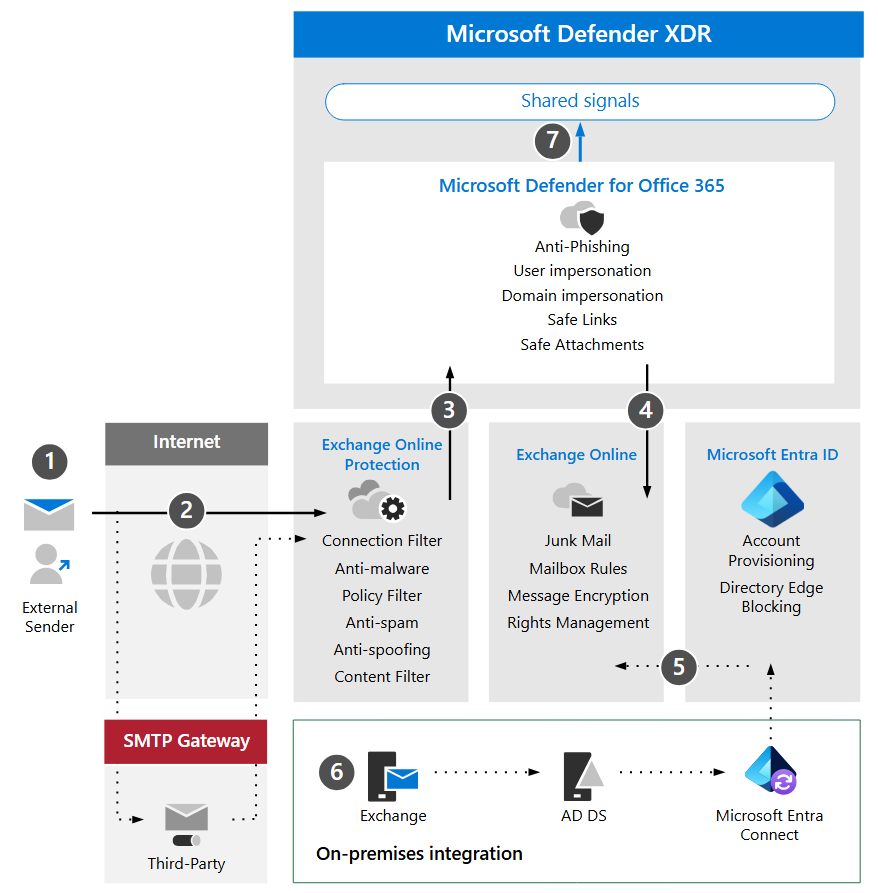Click the Shared signals rounded box
This screenshot has height=893, width=878.
point(580,101)
